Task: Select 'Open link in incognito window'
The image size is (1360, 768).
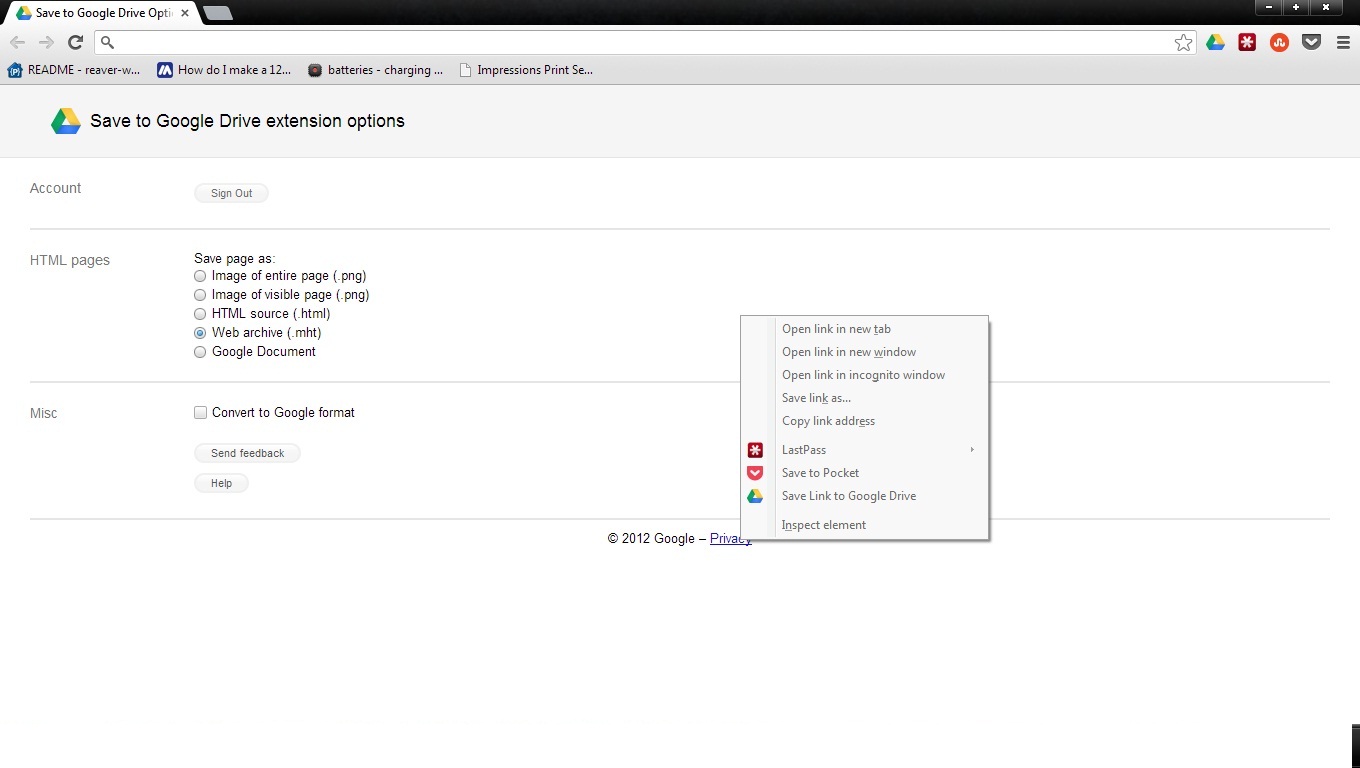Action: click(864, 375)
